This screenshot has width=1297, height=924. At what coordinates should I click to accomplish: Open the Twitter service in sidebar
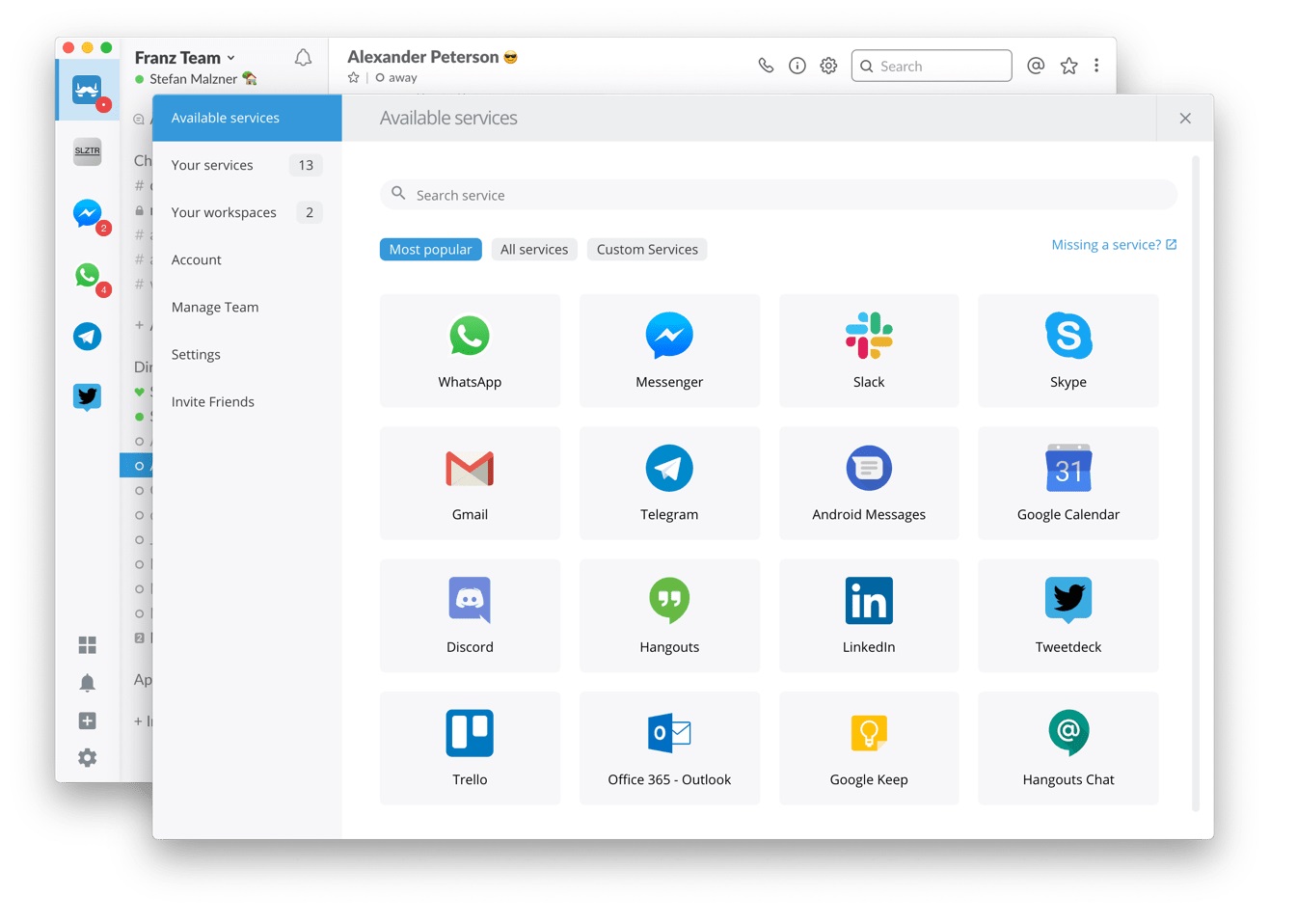(x=88, y=396)
